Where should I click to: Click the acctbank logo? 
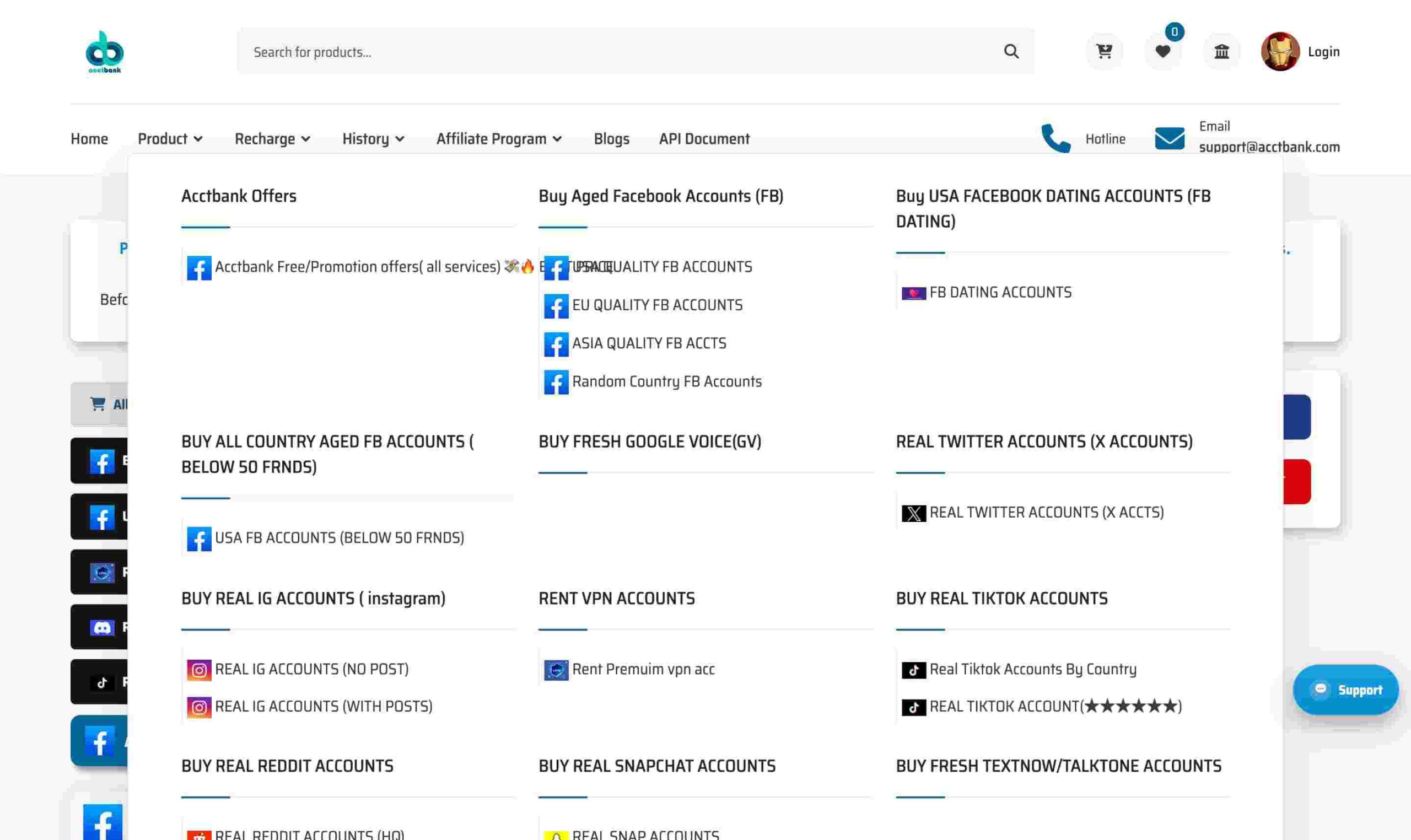[x=105, y=51]
